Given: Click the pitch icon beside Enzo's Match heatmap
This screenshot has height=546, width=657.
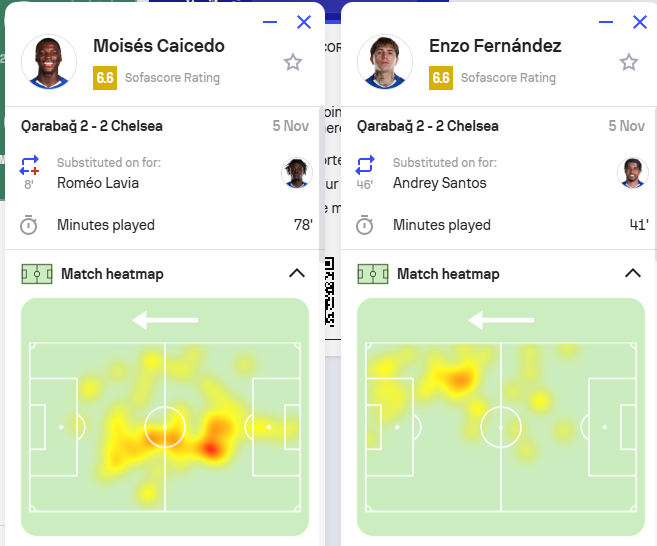Looking at the screenshot, I should tap(373, 274).
